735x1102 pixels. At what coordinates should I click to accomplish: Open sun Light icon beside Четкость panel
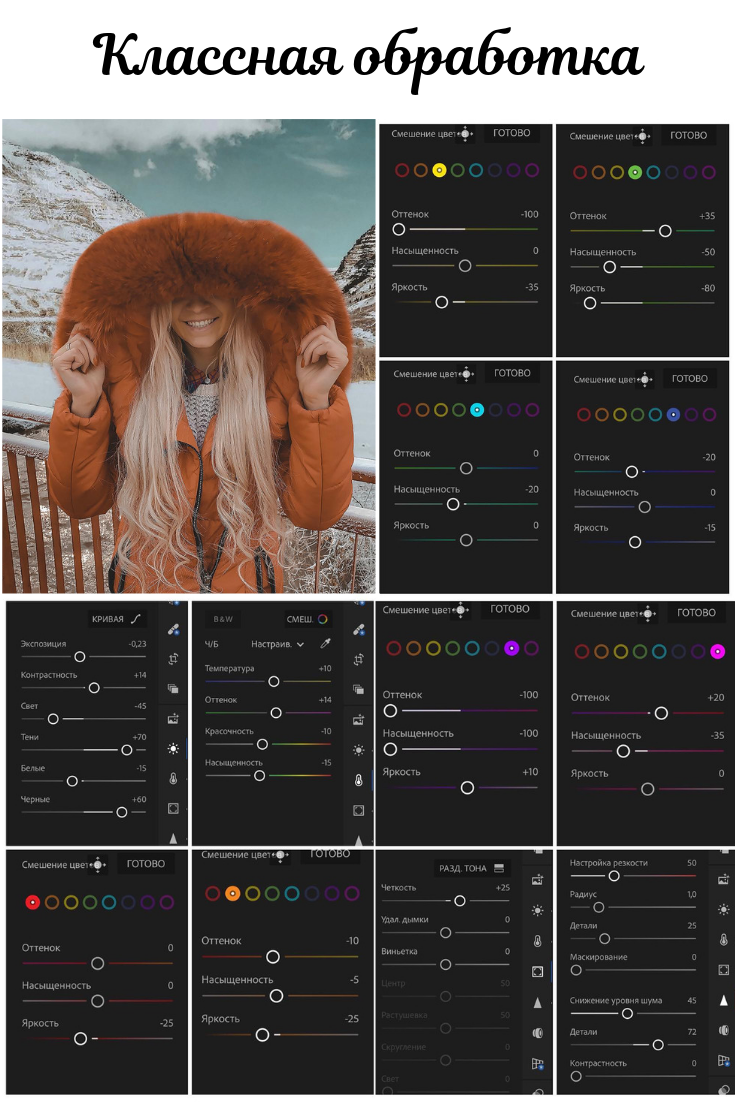538,910
